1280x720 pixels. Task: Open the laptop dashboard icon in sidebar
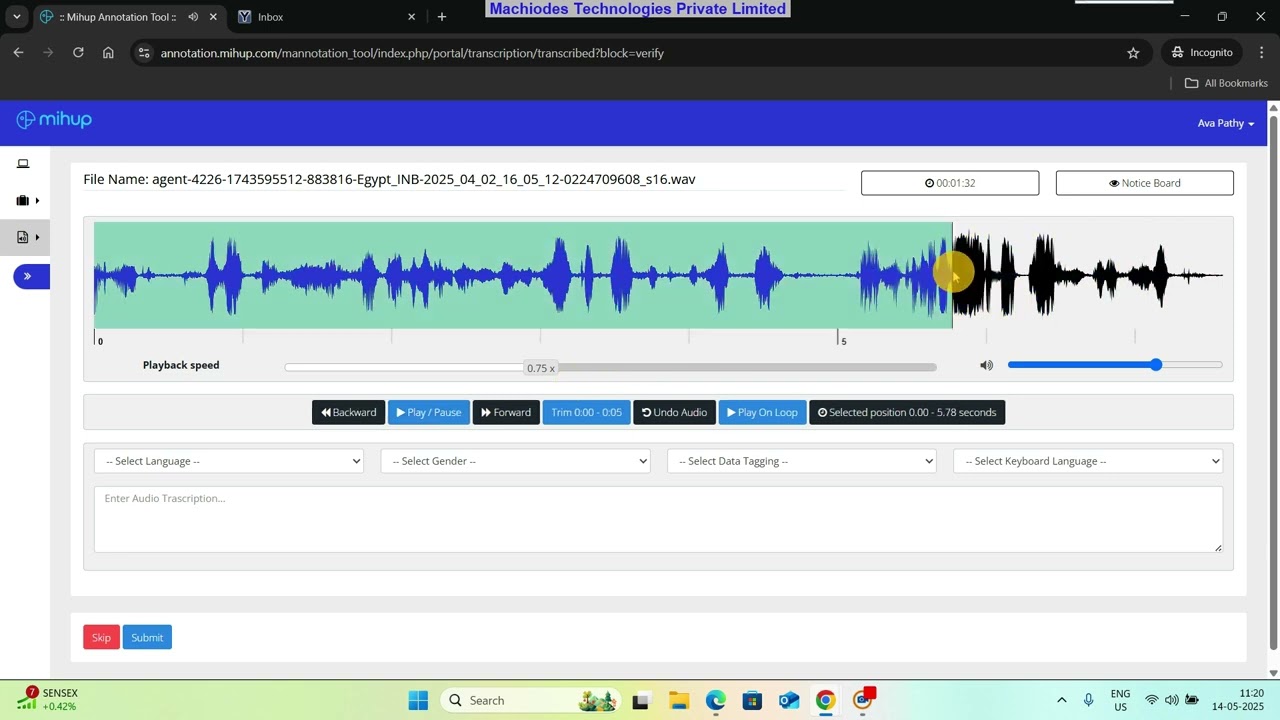pyautogui.click(x=23, y=164)
